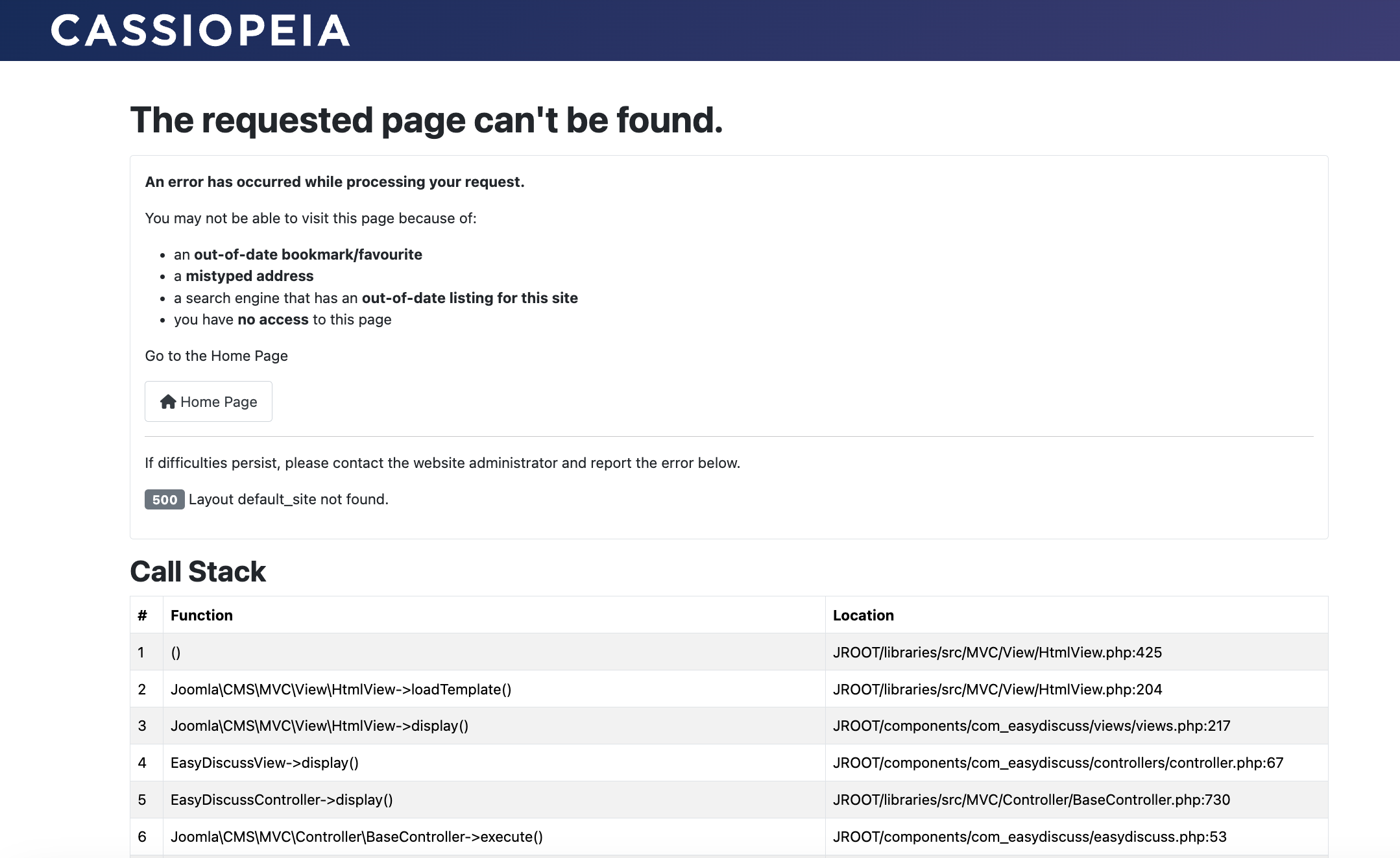Click the EasyDiscussController->display() row entry

click(x=282, y=800)
